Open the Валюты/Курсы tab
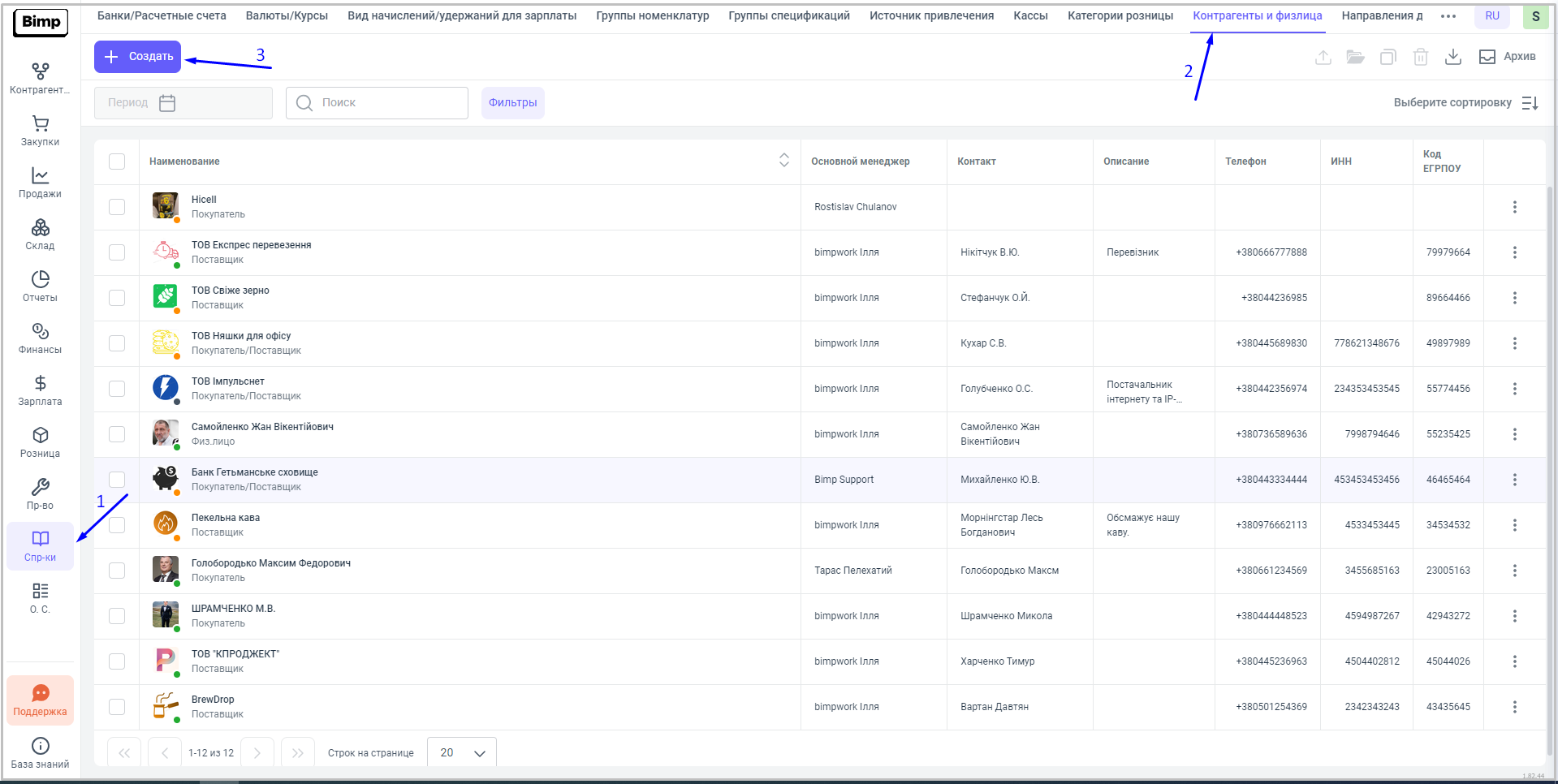 pos(287,16)
